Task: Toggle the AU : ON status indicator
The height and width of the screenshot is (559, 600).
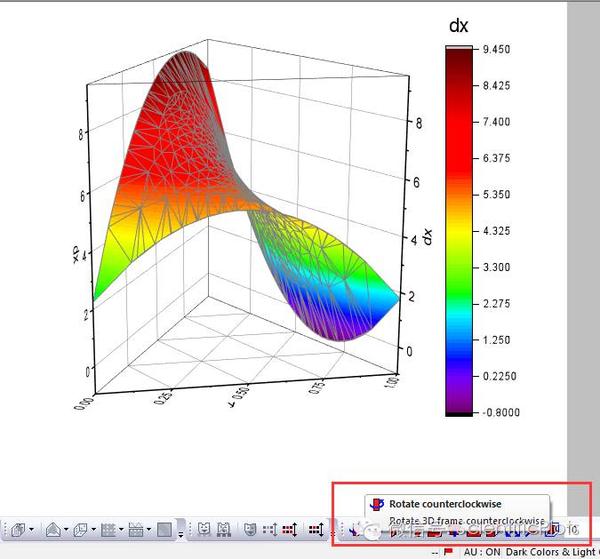Action: click(482, 552)
